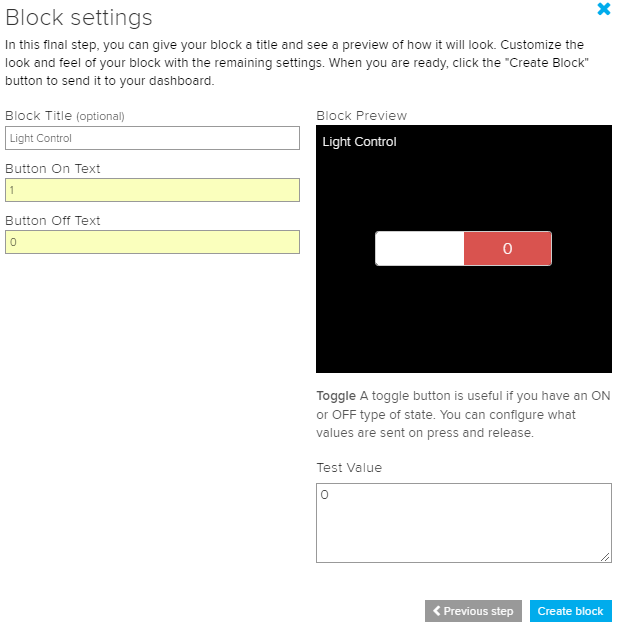
Task: Click the left-arrow icon on Previous step
Action: coord(437,611)
